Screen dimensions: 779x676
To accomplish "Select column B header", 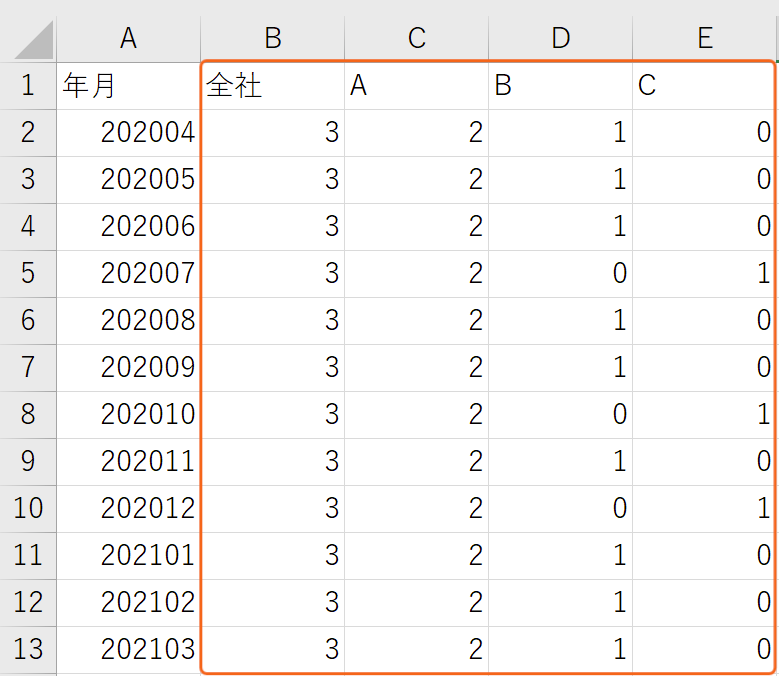I will tap(273, 39).
